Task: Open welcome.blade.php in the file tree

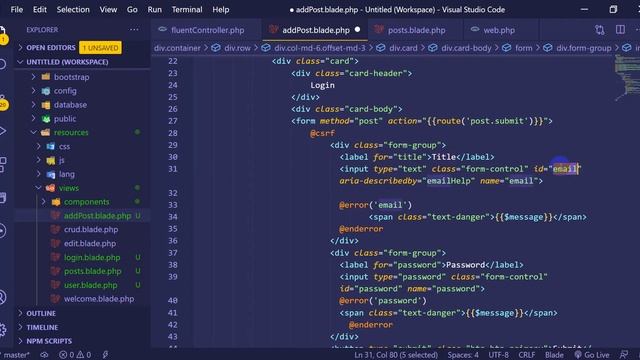Action: 99,299
